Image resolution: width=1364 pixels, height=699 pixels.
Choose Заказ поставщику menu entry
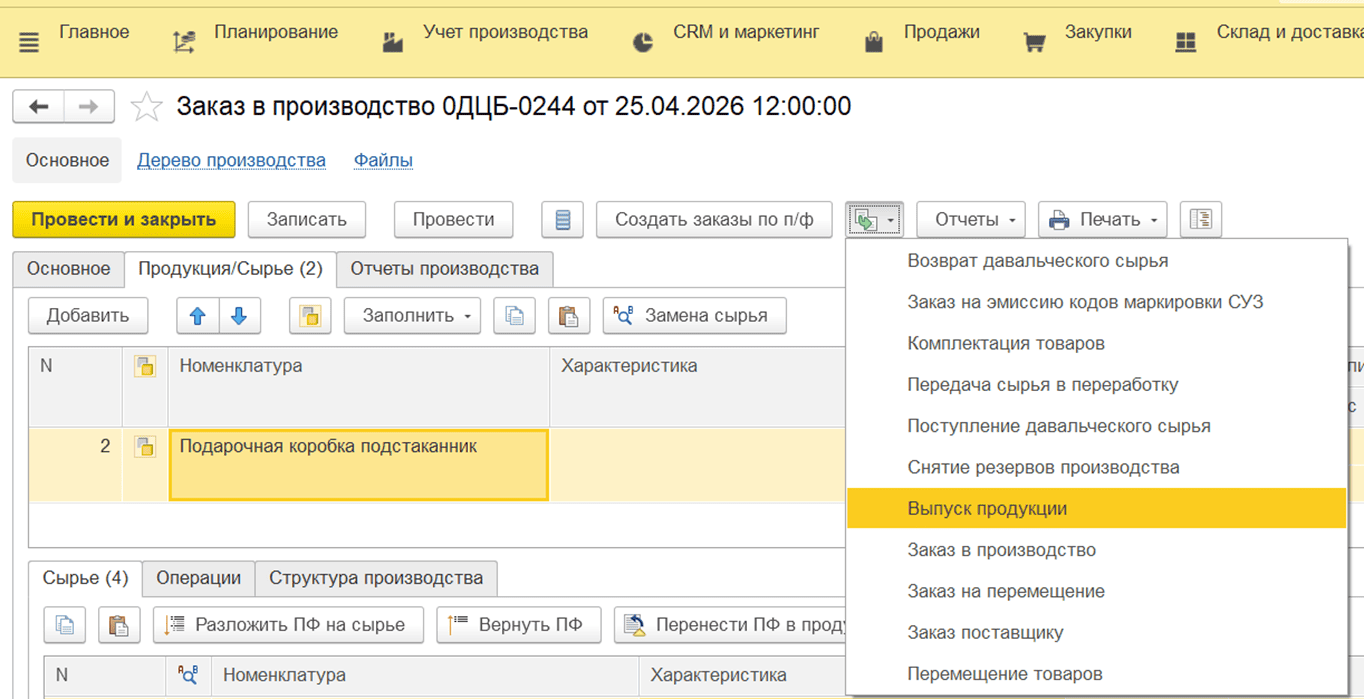985,632
